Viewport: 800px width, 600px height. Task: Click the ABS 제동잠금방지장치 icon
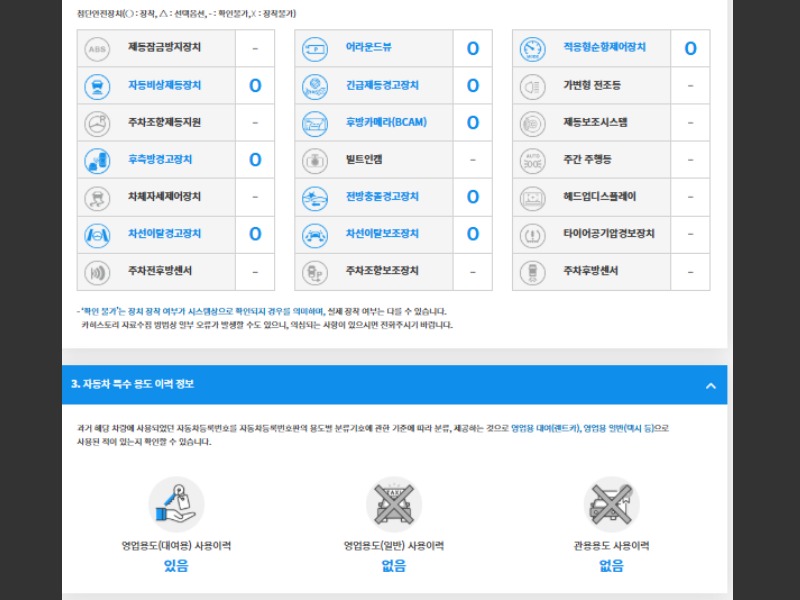pyautogui.click(x=97, y=48)
